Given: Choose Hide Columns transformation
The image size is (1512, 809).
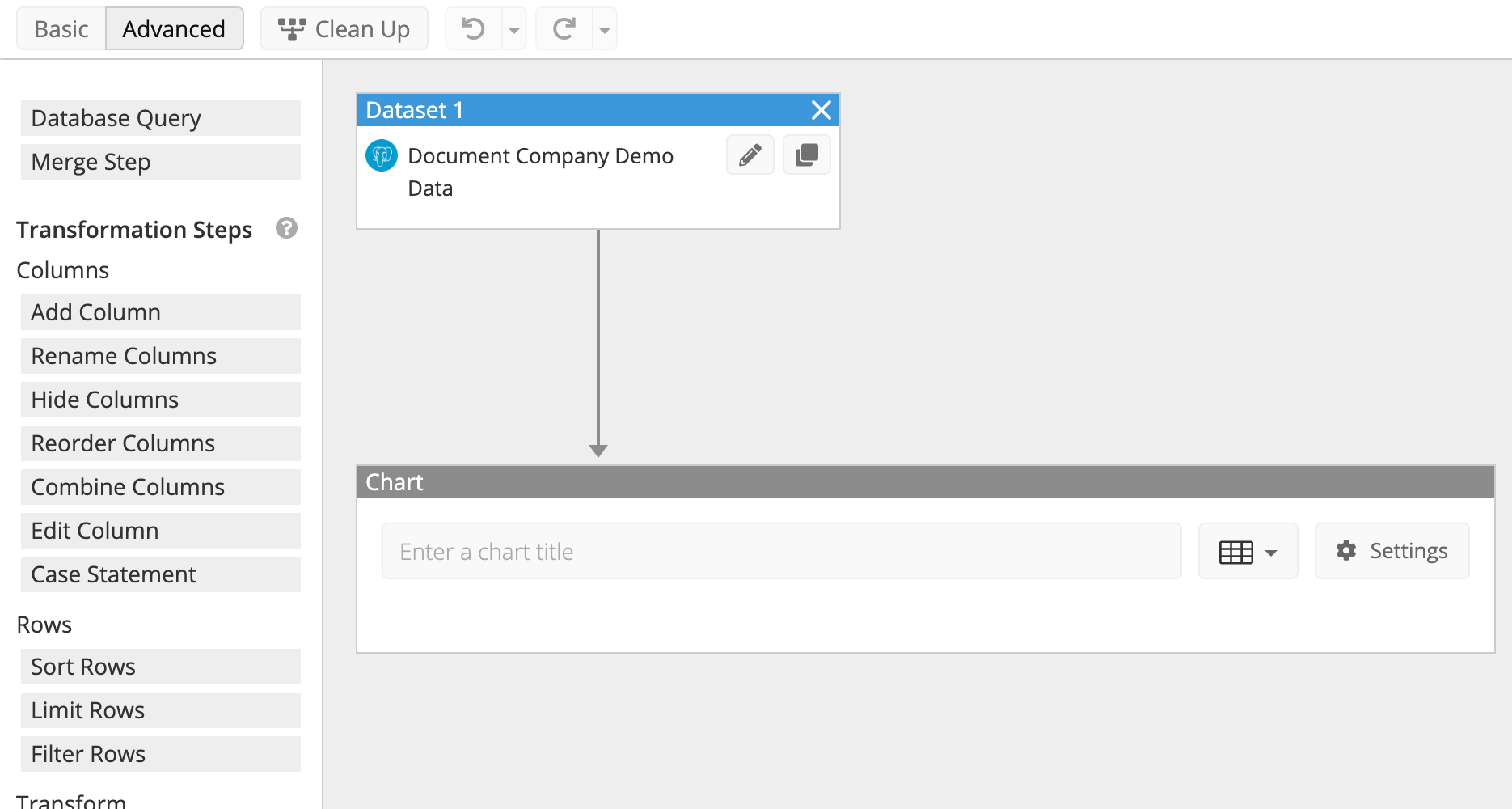Looking at the screenshot, I should (x=161, y=400).
